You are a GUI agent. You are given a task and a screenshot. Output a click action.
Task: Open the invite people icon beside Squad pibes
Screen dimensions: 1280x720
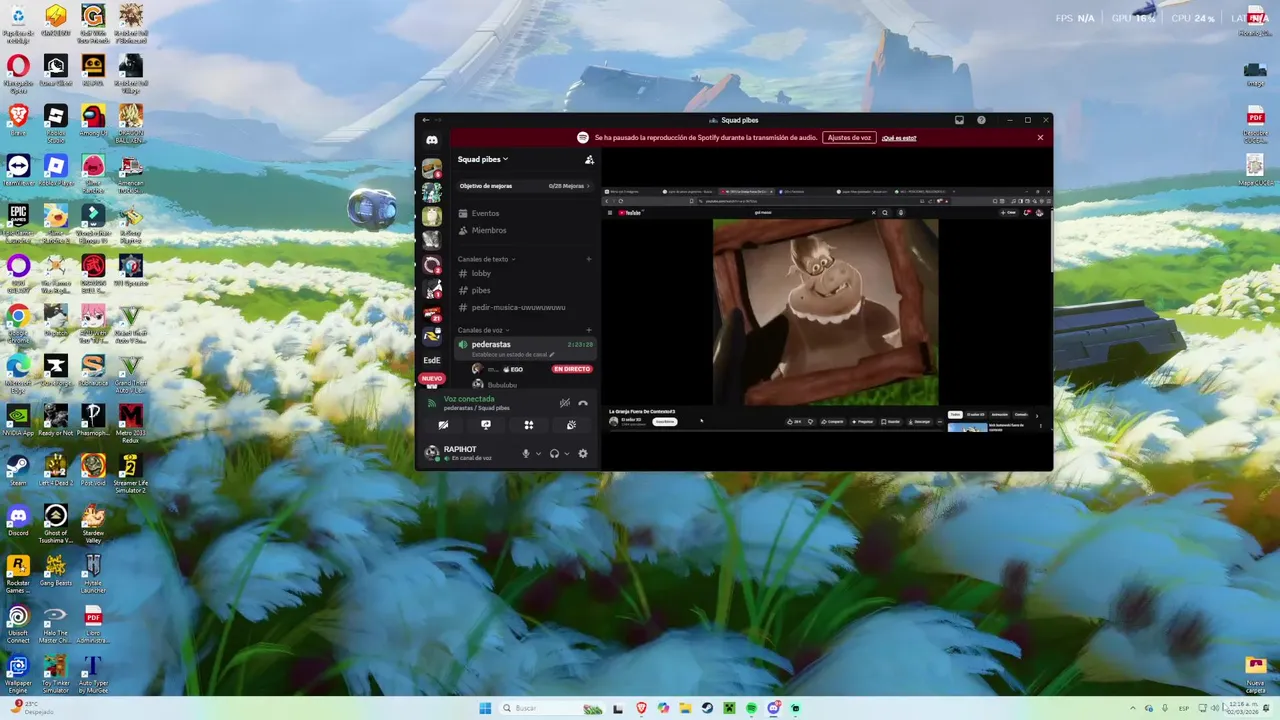[589, 159]
